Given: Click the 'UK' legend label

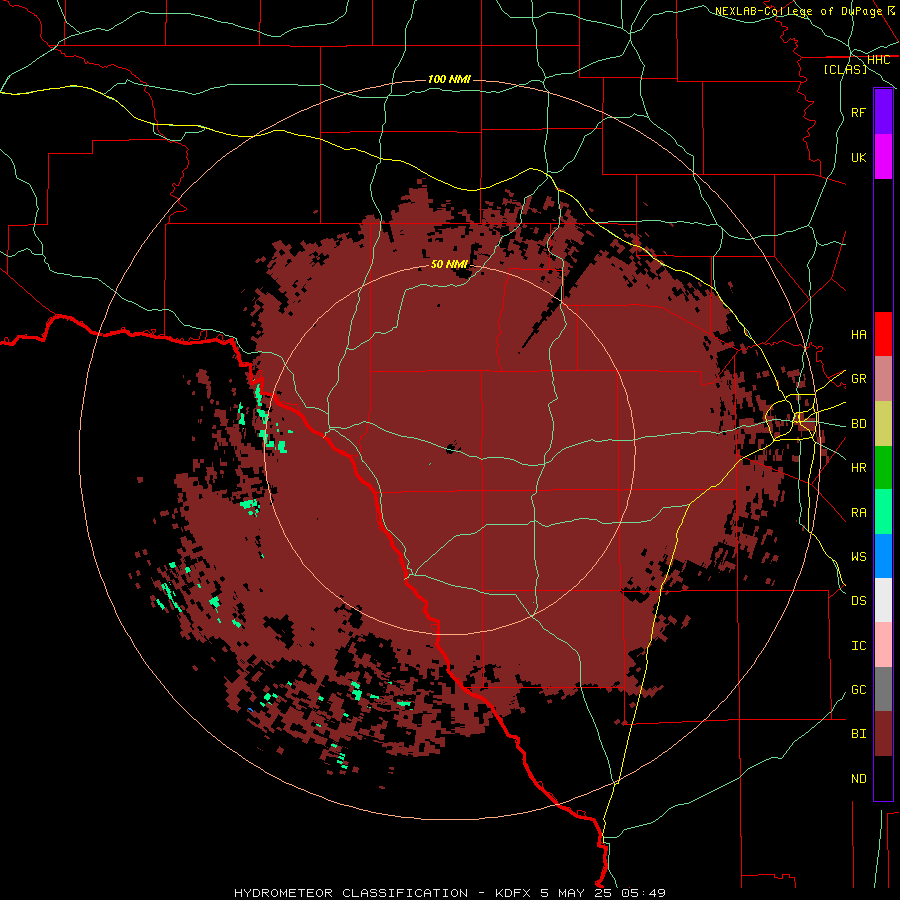Looking at the screenshot, I should tap(858, 158).
